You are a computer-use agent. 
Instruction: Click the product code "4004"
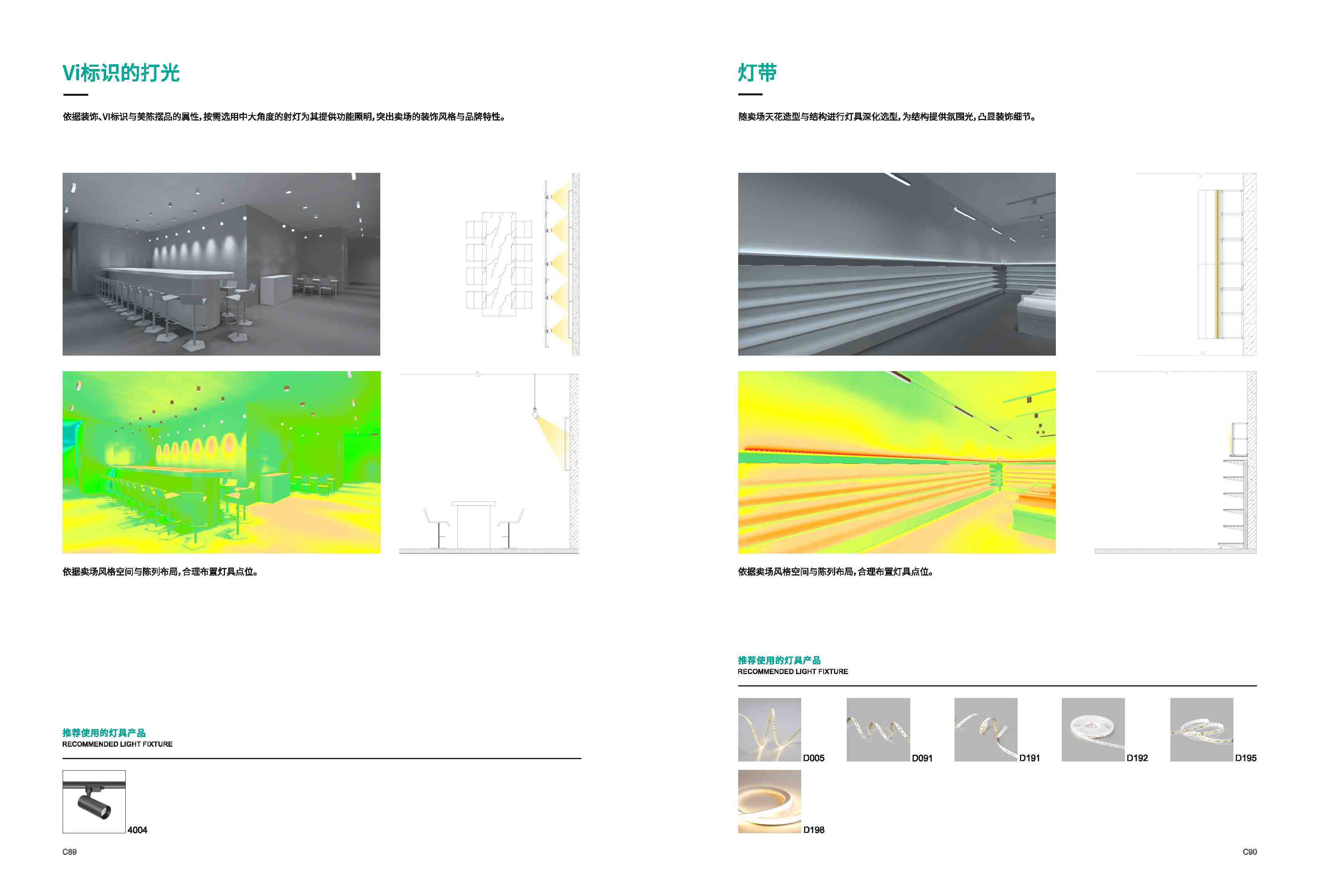coord(137,830)
